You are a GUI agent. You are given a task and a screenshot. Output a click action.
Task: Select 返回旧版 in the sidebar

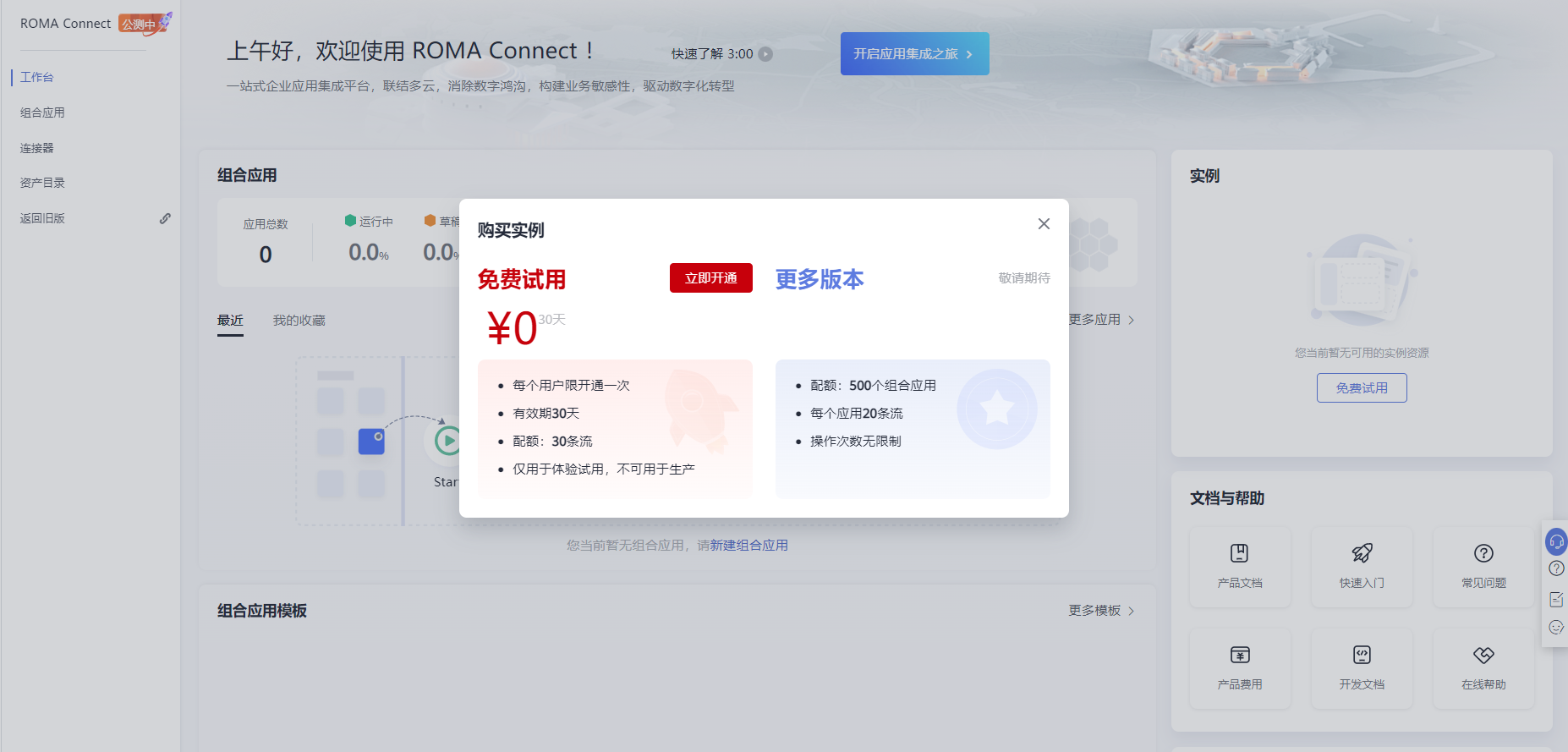pyautogui.click(x=42, y=218)
